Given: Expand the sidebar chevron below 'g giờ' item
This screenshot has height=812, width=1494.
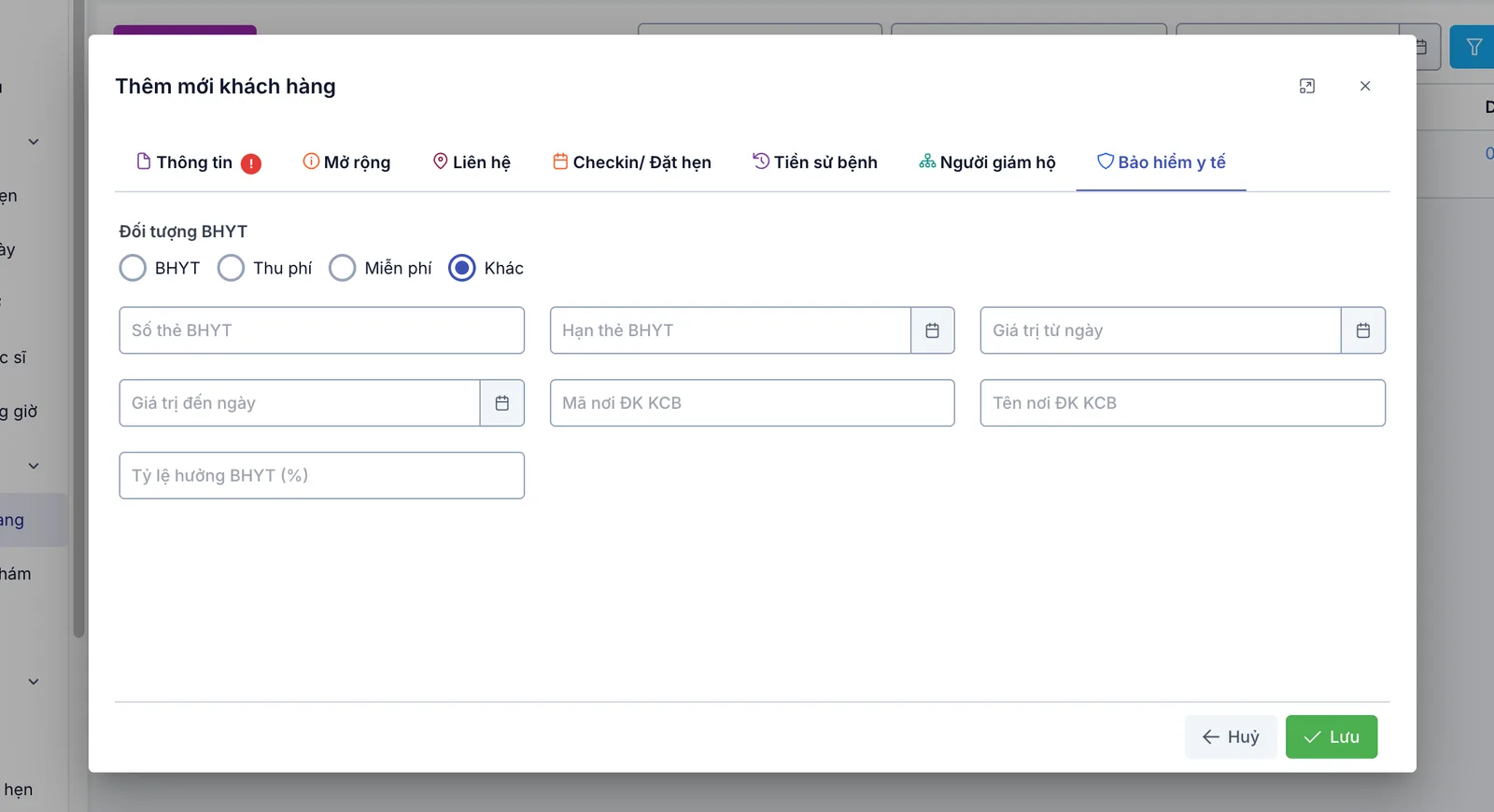Looking at the screenshot, I should [x=34, y=466].
